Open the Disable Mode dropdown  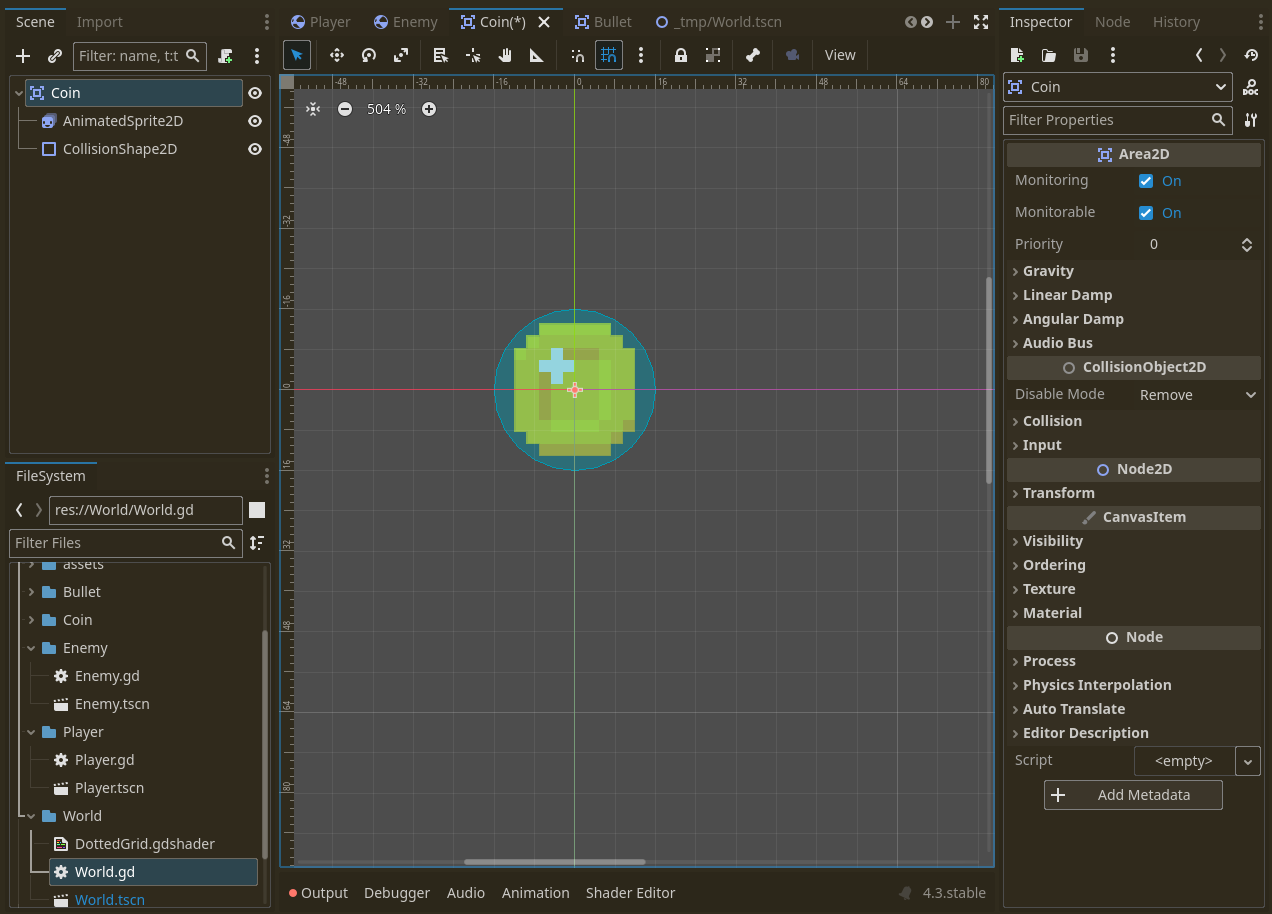point(1197,394)
